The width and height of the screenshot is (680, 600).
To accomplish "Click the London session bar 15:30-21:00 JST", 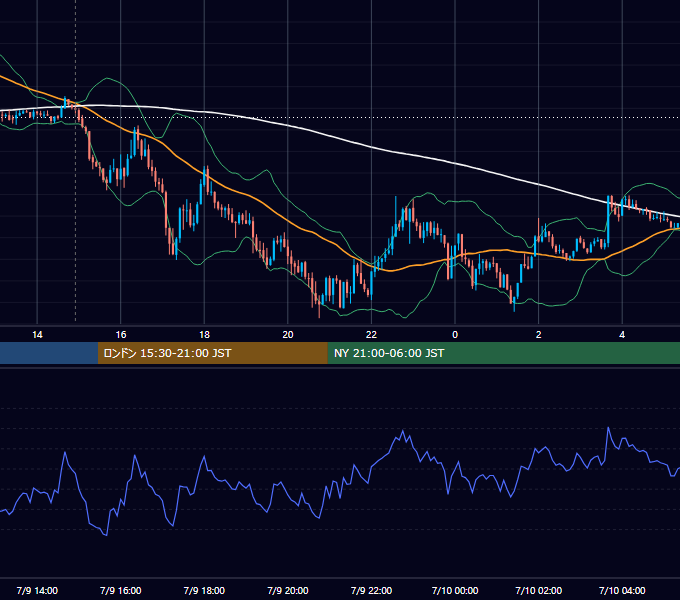I will pyautogui.click(x=212, y=353).
